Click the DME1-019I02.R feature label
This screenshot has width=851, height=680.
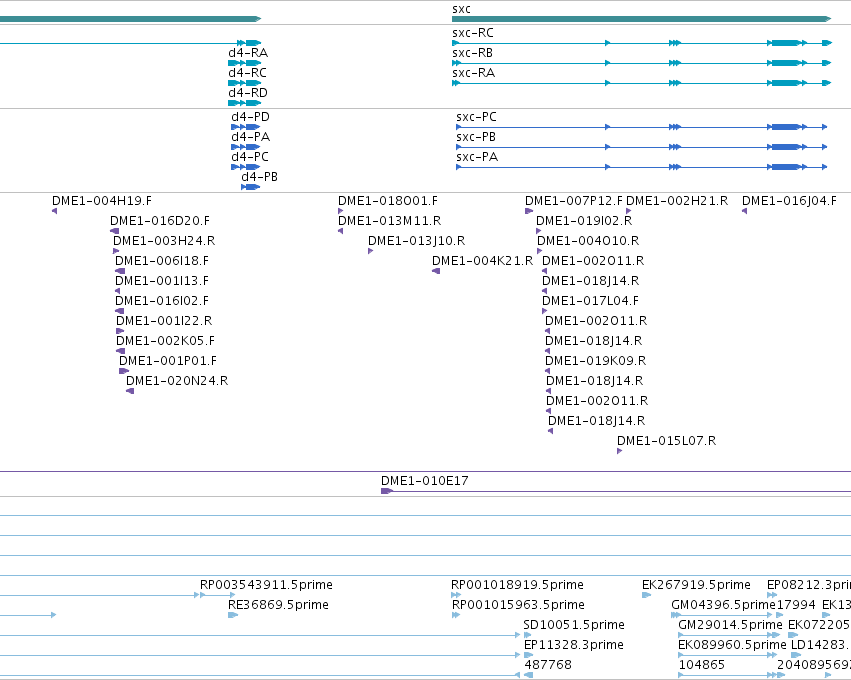pyautogui.click(x=584, y=221)
